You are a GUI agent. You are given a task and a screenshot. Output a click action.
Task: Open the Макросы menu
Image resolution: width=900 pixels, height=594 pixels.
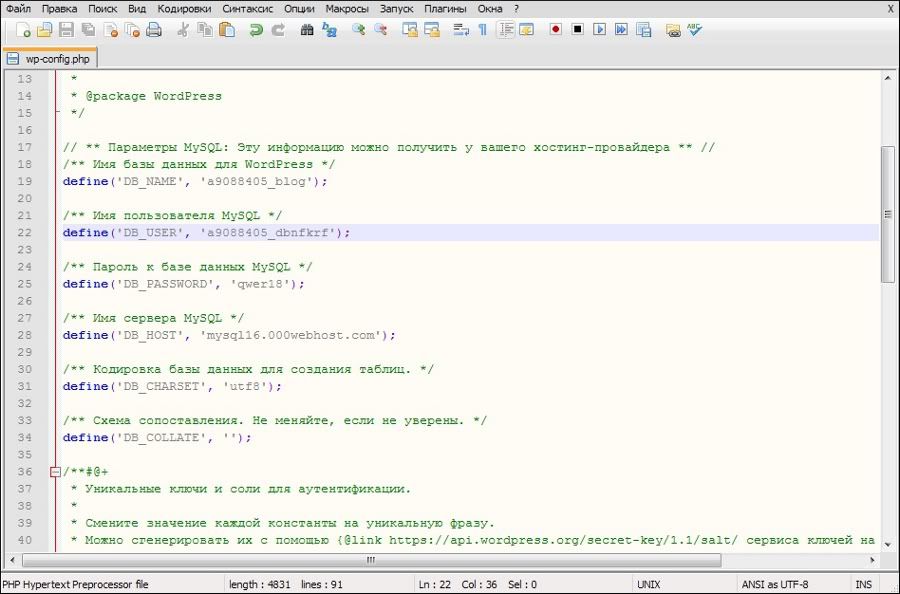[x=347, y=9]
